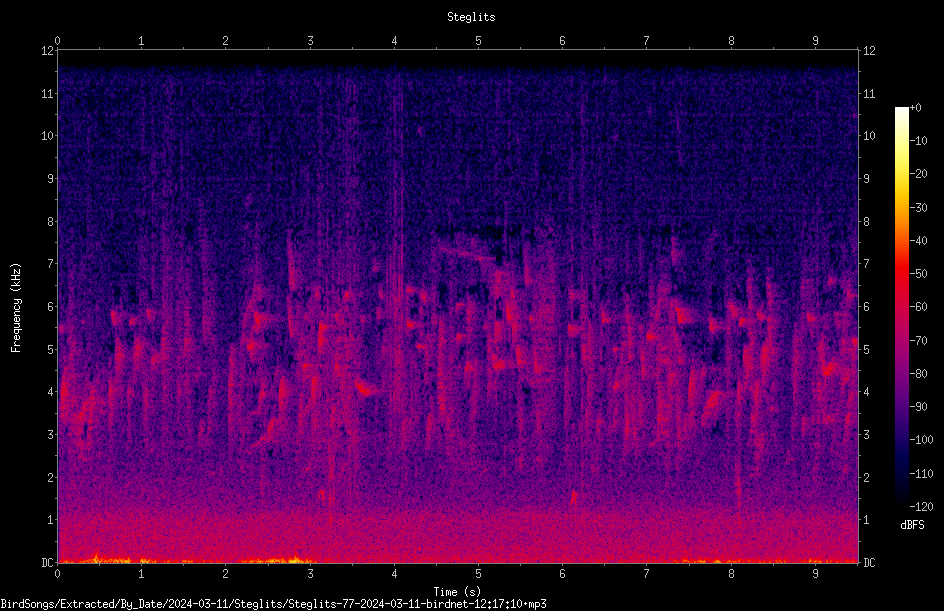Click the 6 kHz label on the right axis
The image size is (944, 611).
pos(866,306)
